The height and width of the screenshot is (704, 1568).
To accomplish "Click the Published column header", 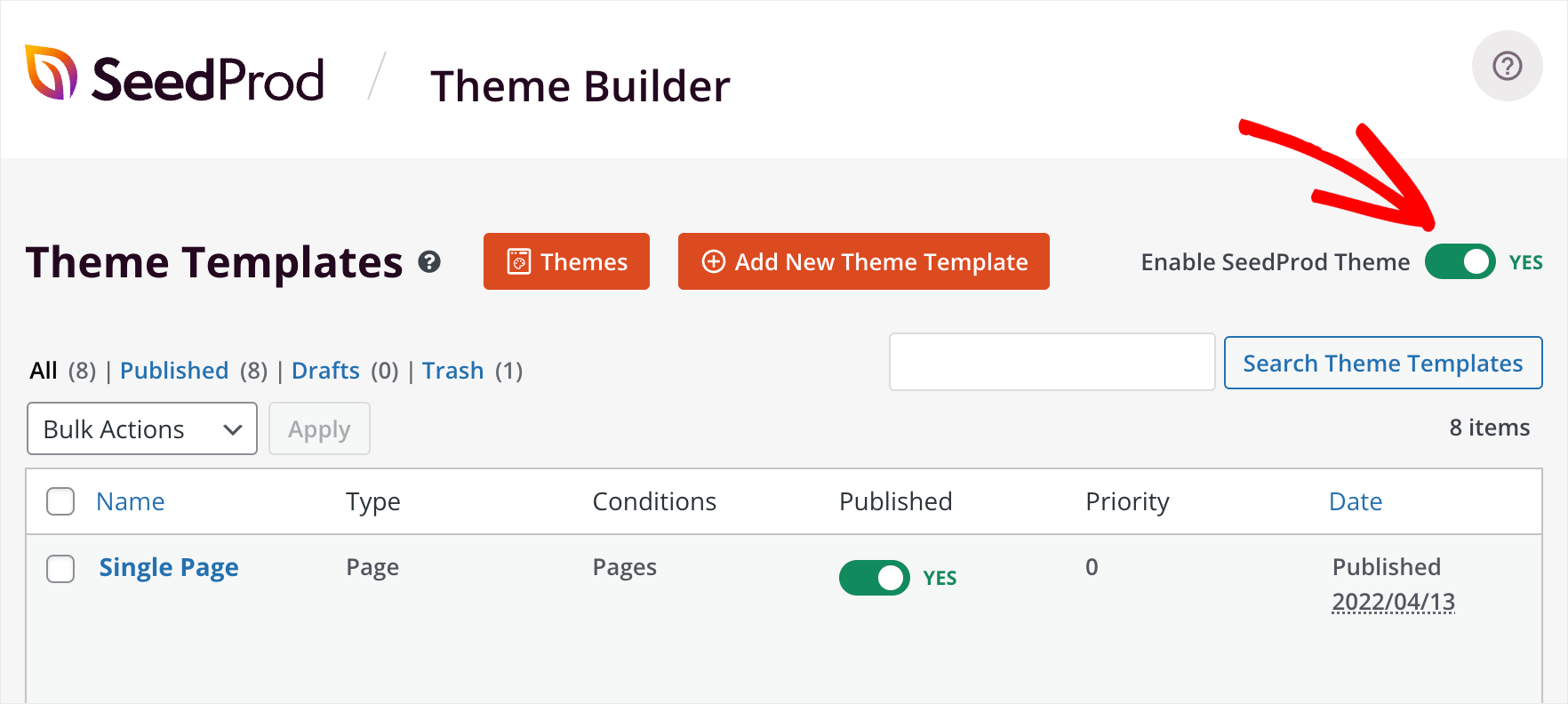I will [895, 501].
